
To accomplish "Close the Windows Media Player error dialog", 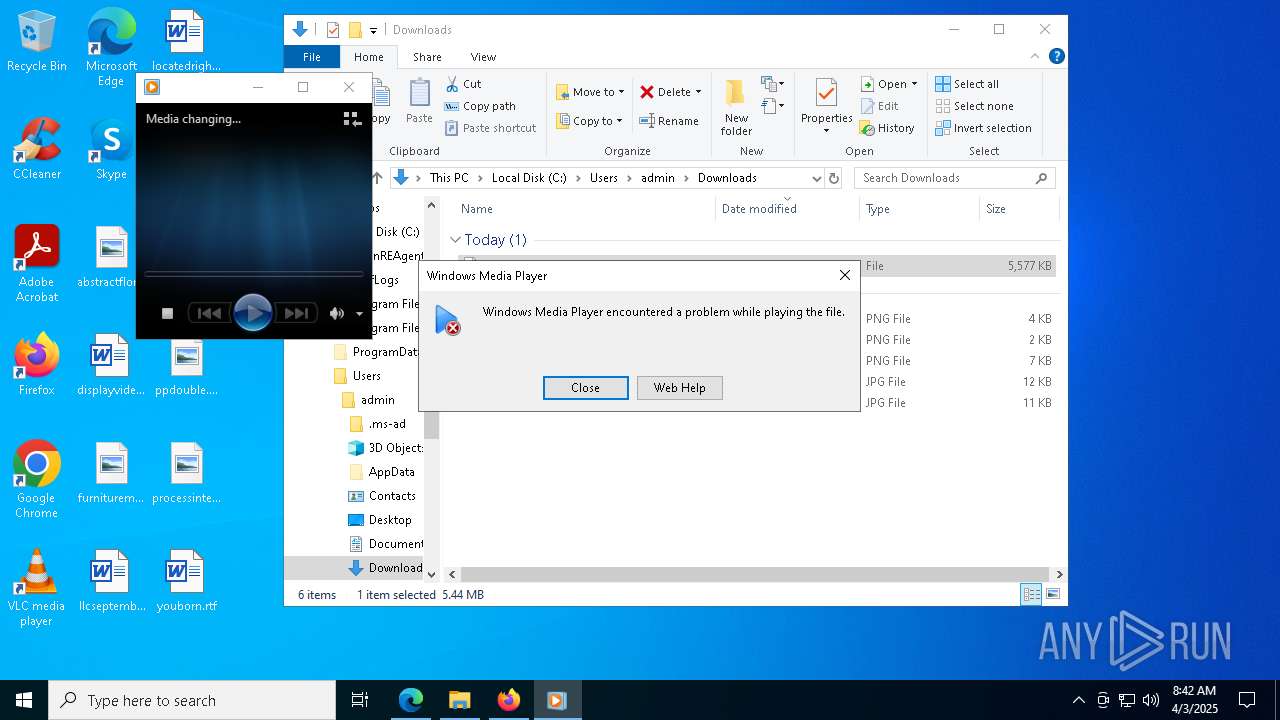I will [x=585, y=388].
